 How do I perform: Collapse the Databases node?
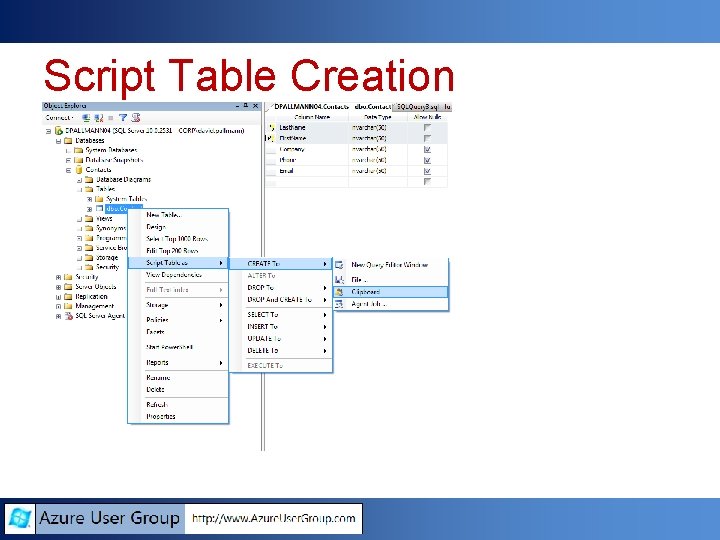pyautogui.click(x=58, y=141)
